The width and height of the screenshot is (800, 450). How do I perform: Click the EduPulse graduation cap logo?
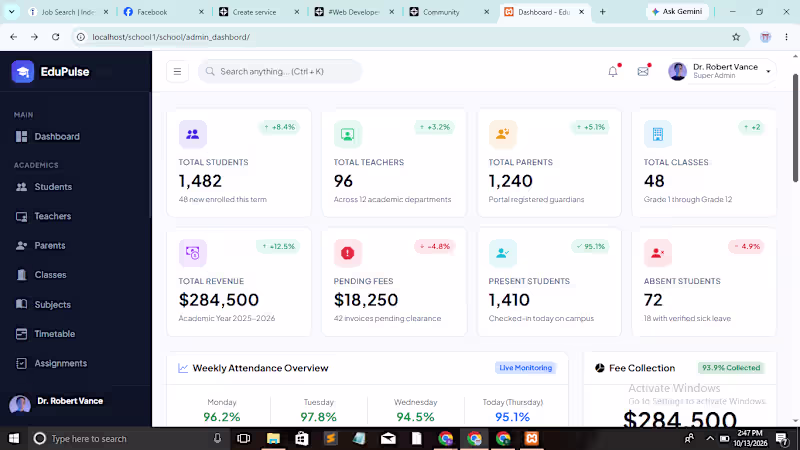pyautogui.click(x=22, y=72)
